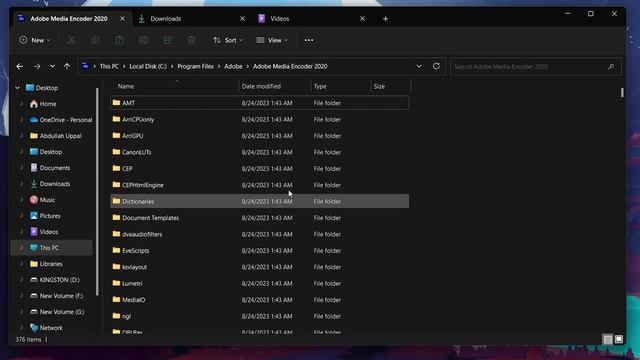Collapse the top Desktop tree node
This screenshot has height=360, width=640.
click(x=17, y=88)
